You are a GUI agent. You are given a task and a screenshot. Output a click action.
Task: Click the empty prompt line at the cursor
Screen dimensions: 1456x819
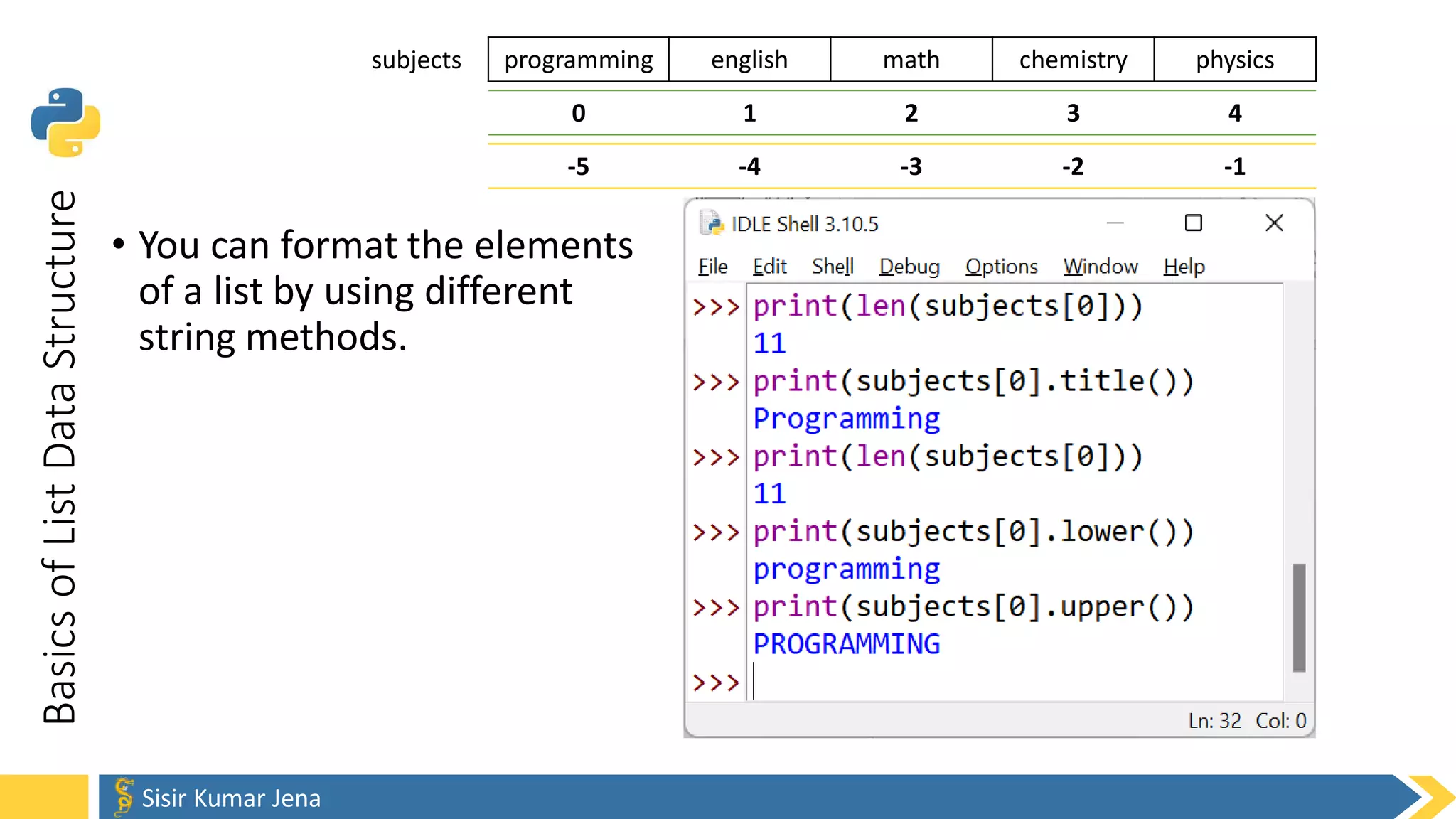1017,682
